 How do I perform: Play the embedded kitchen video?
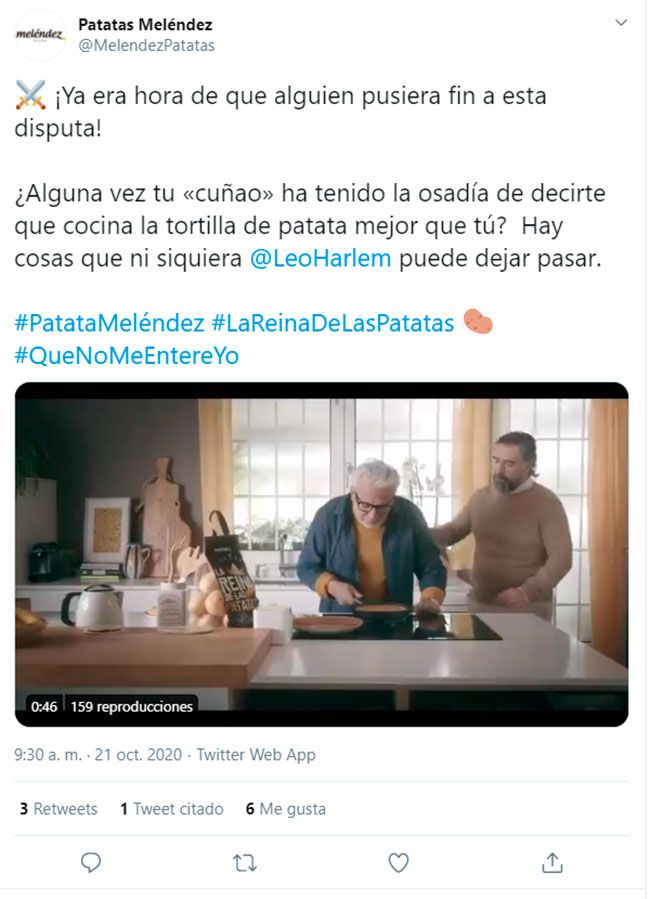click(x=322, y=554)
